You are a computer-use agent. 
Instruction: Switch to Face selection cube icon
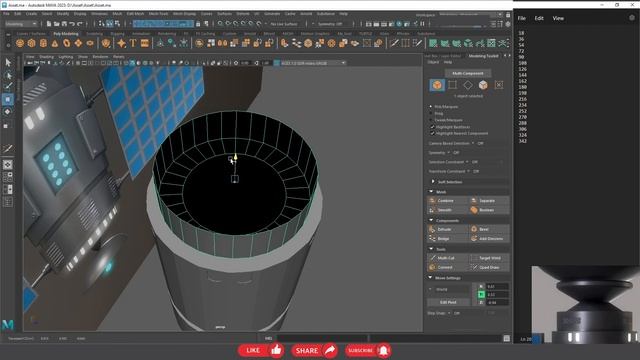pyautogui.click(x=483, y=85)
